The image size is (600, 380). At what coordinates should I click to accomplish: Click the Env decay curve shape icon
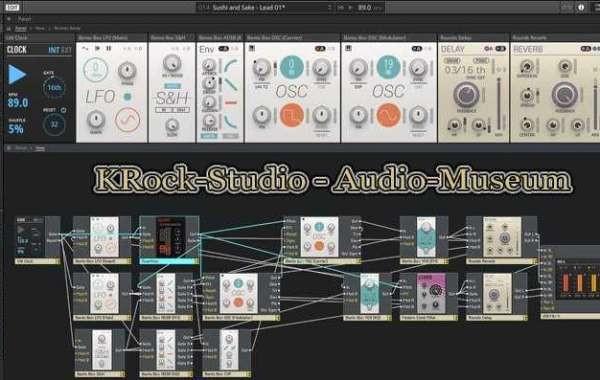pos(231,84)
